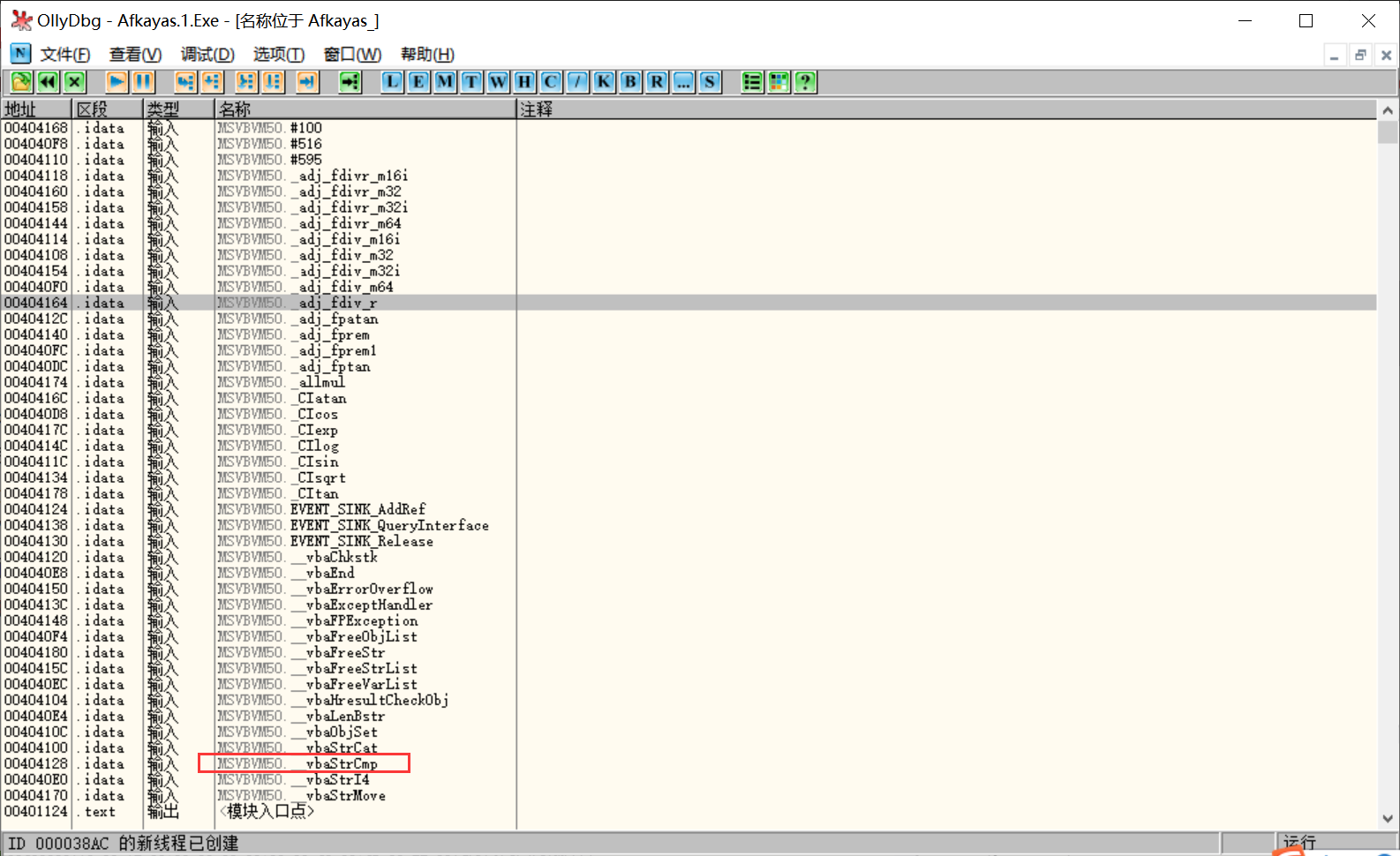Viewport: 1400px width, 856px height.
Task: Select the _allmul import row
Action: click(689, 382)
